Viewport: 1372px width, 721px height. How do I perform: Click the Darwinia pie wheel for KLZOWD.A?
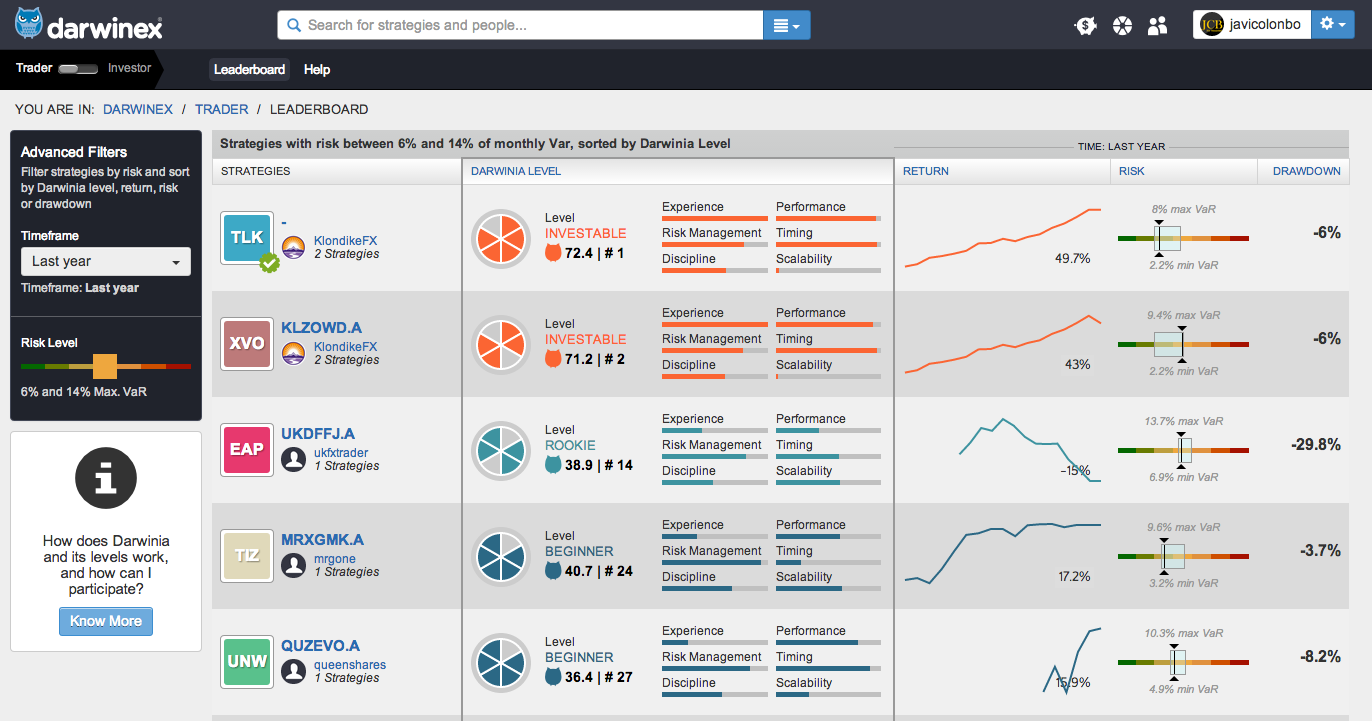(500, 345)
